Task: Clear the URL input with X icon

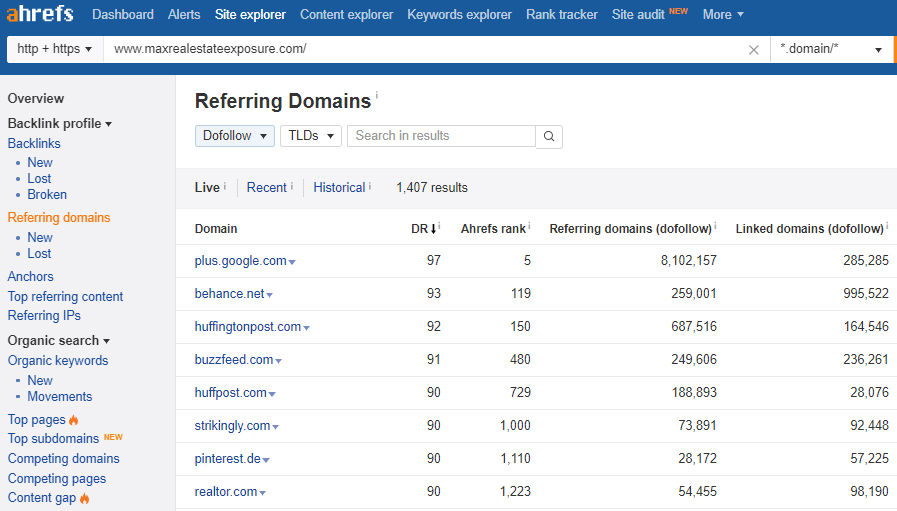Action: (754, 50)
